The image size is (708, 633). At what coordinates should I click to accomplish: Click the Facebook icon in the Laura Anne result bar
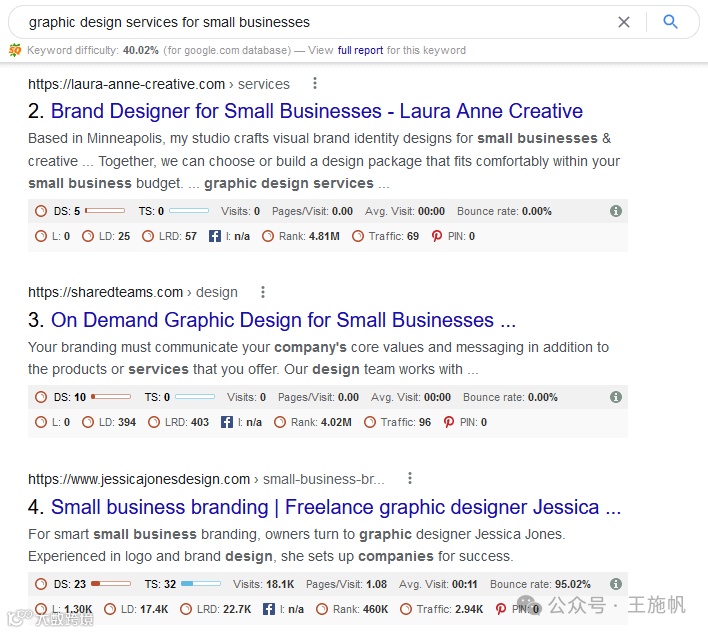click(x=215, y=236)
